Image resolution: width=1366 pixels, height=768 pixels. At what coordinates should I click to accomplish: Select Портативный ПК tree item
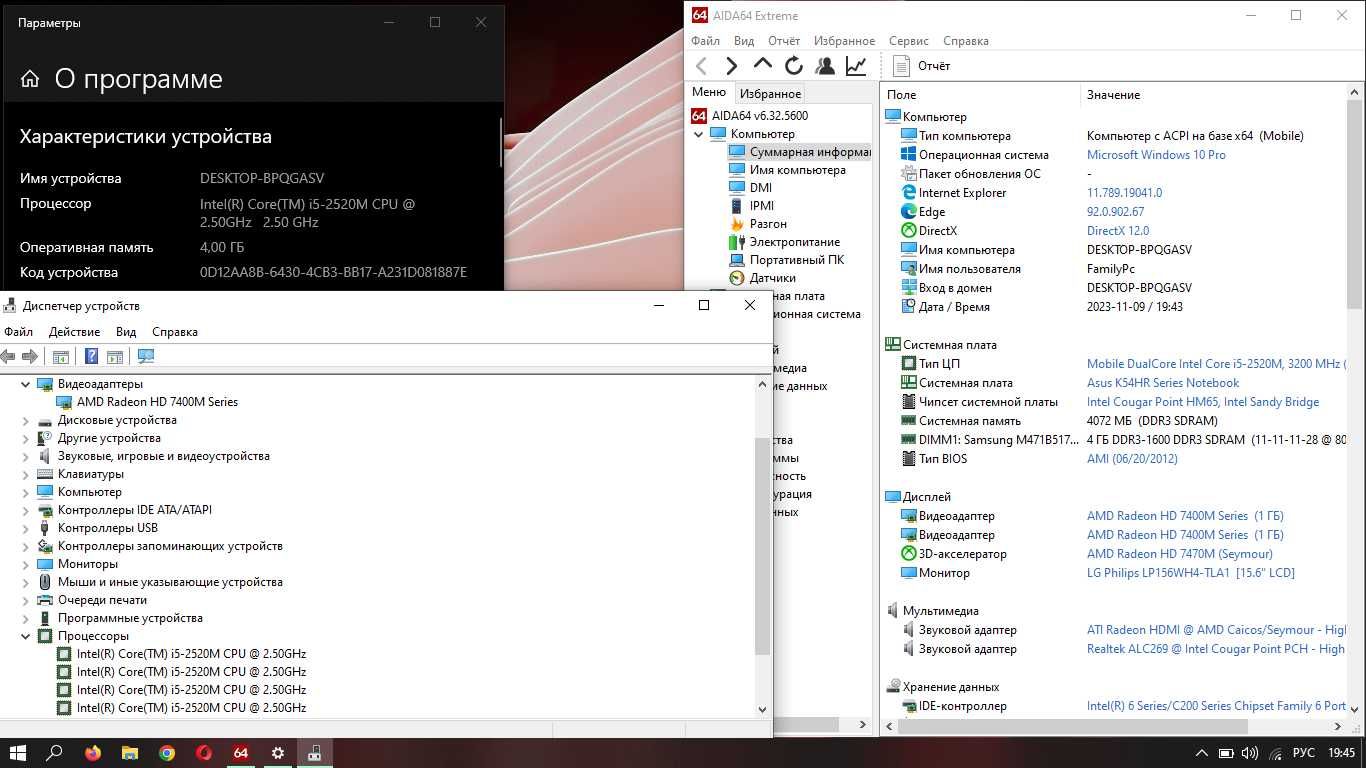[786, 260]
